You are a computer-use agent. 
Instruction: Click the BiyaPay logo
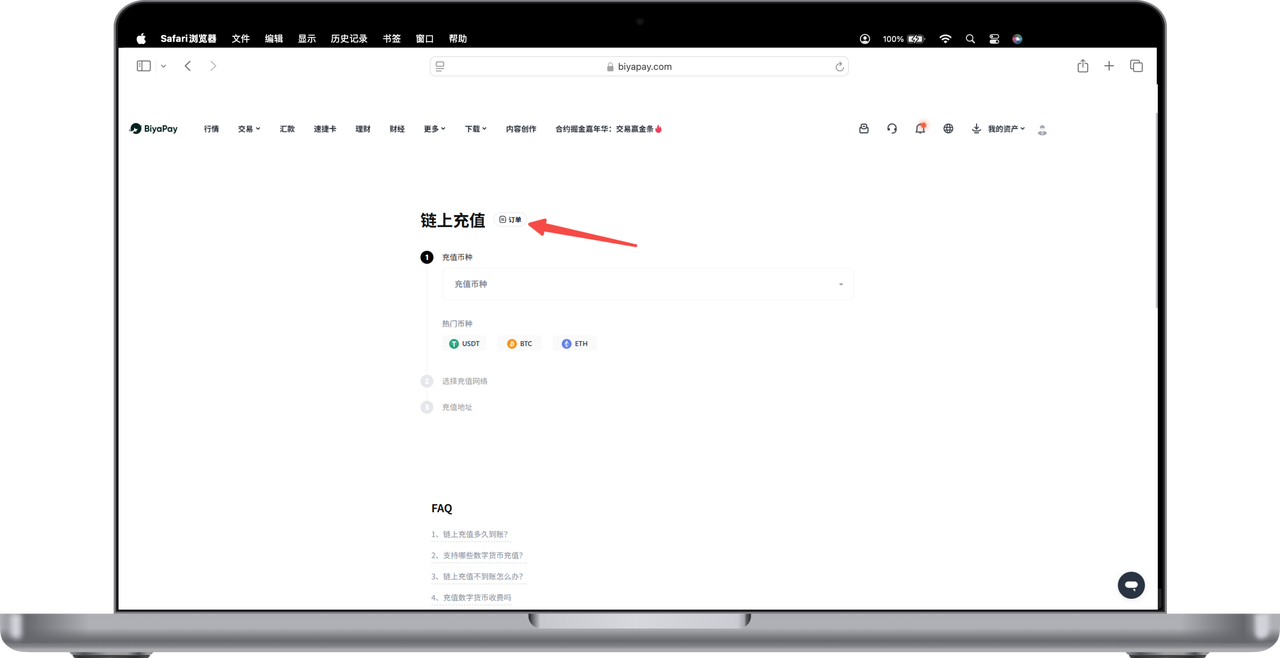[x=154, y=129]
